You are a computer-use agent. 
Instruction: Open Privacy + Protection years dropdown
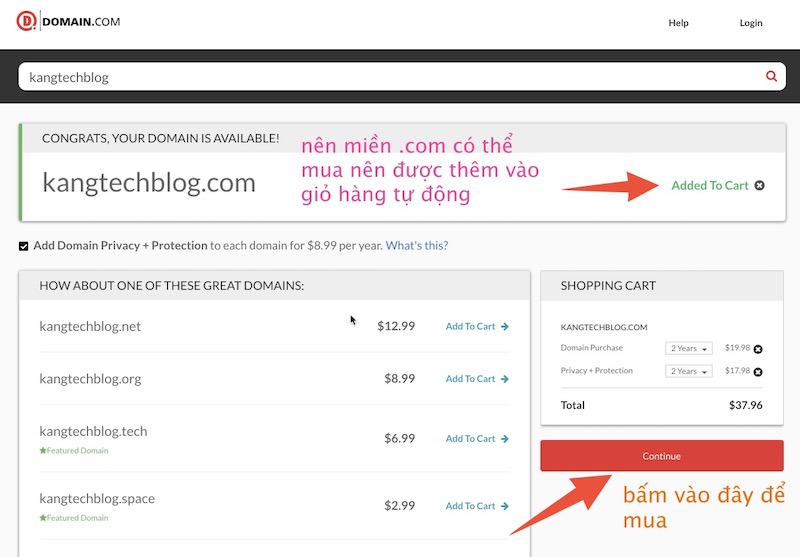click(x=688, y=371)
